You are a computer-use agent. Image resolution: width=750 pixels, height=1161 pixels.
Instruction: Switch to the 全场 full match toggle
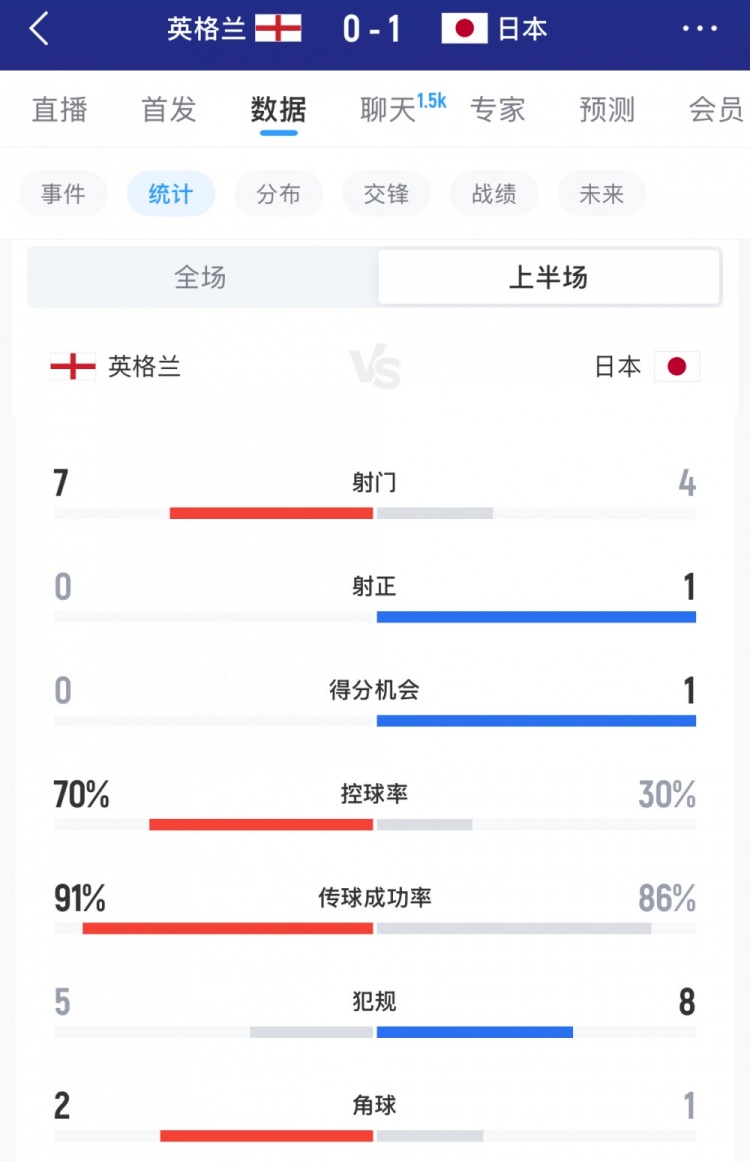[201, 277]
